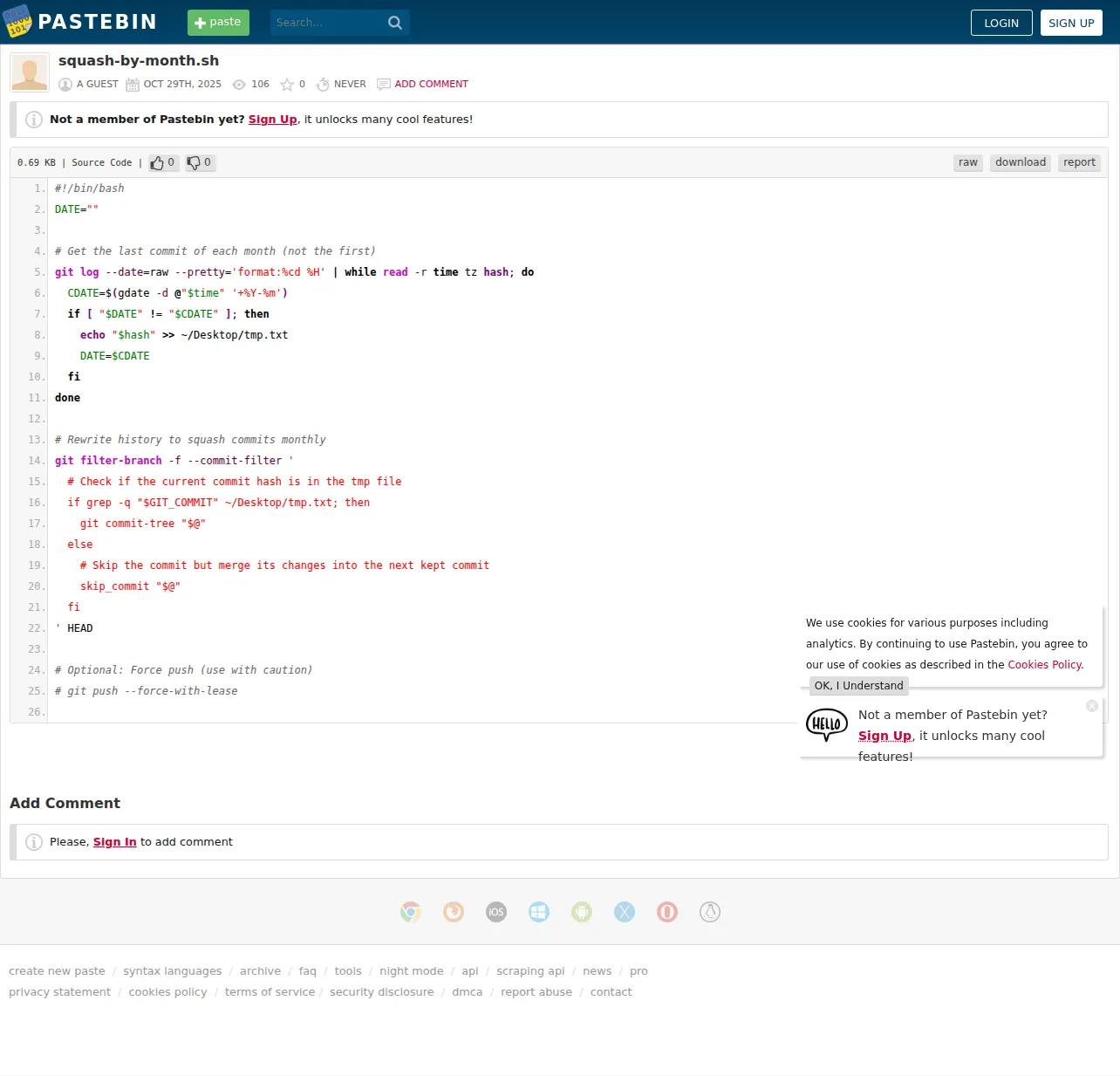
Task: Click the Opera extension icon
Action: pyautogui.click(x=667, y=912)
